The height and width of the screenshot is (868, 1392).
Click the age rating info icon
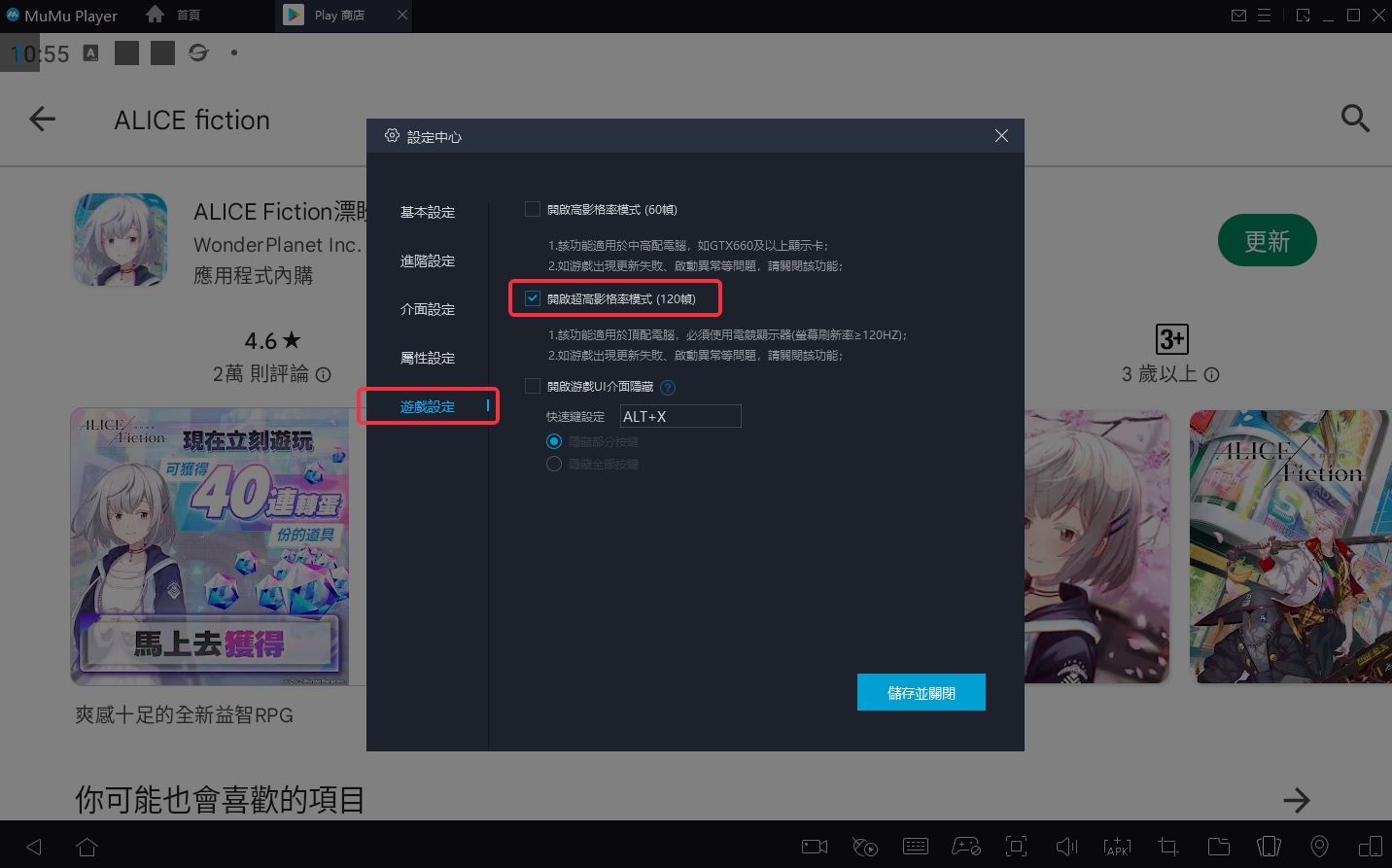1211,374
